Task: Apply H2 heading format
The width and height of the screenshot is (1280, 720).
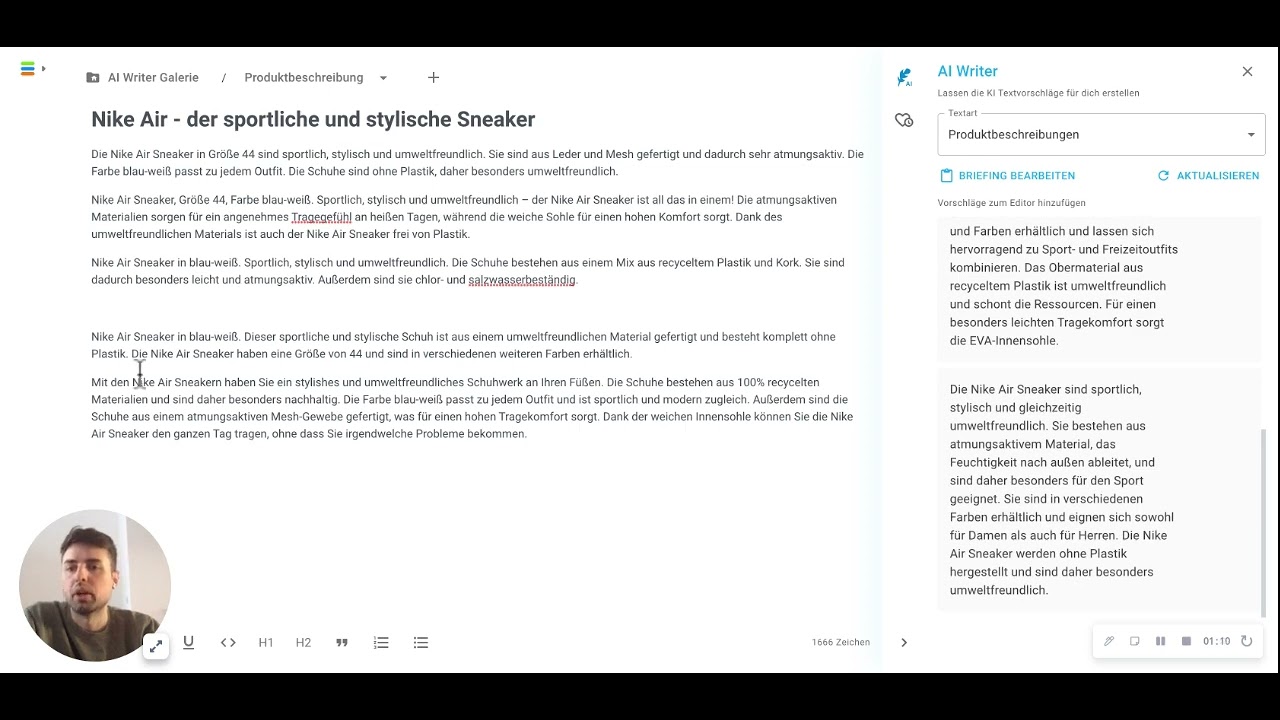Action: click(x=303, y=642)
